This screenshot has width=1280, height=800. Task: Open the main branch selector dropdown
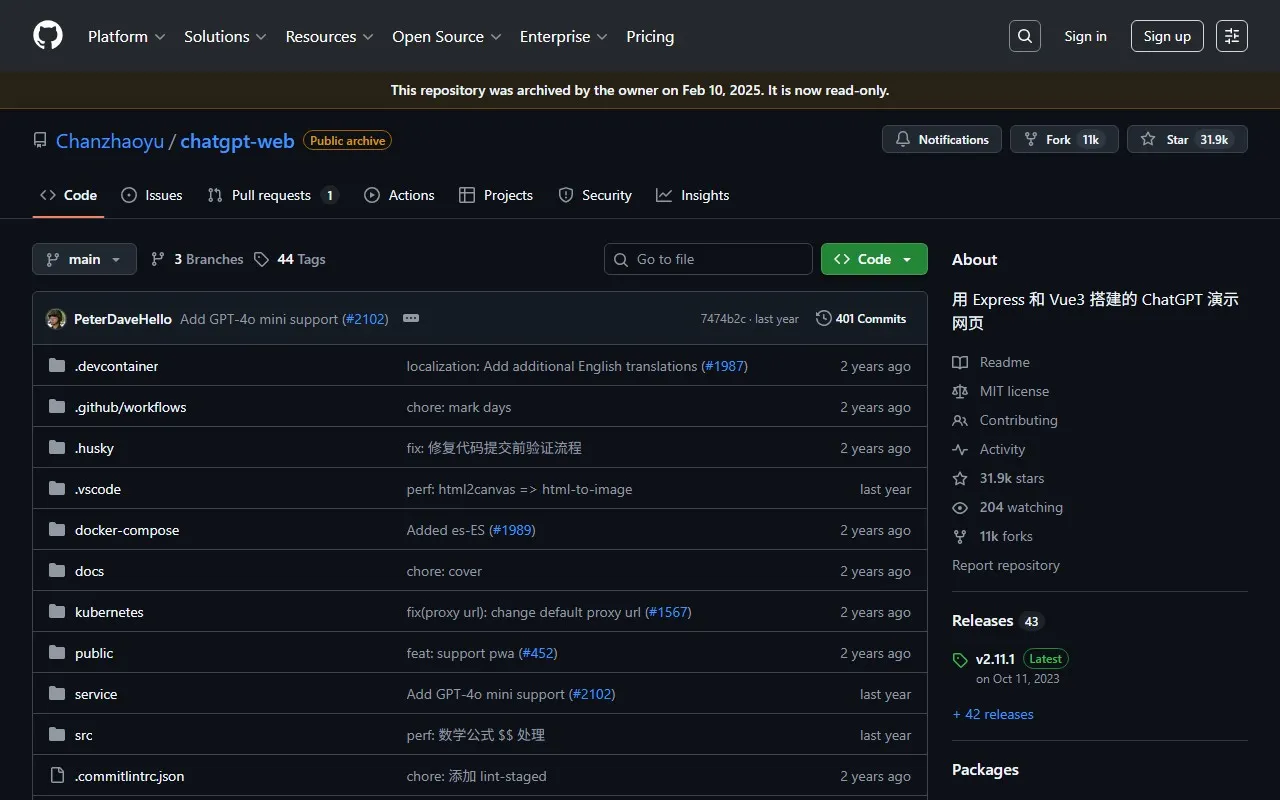click(84, 258)
